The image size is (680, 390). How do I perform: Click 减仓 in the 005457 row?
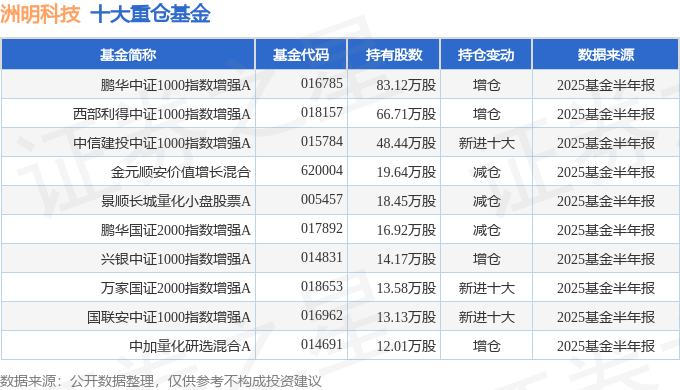coord(487,201)
